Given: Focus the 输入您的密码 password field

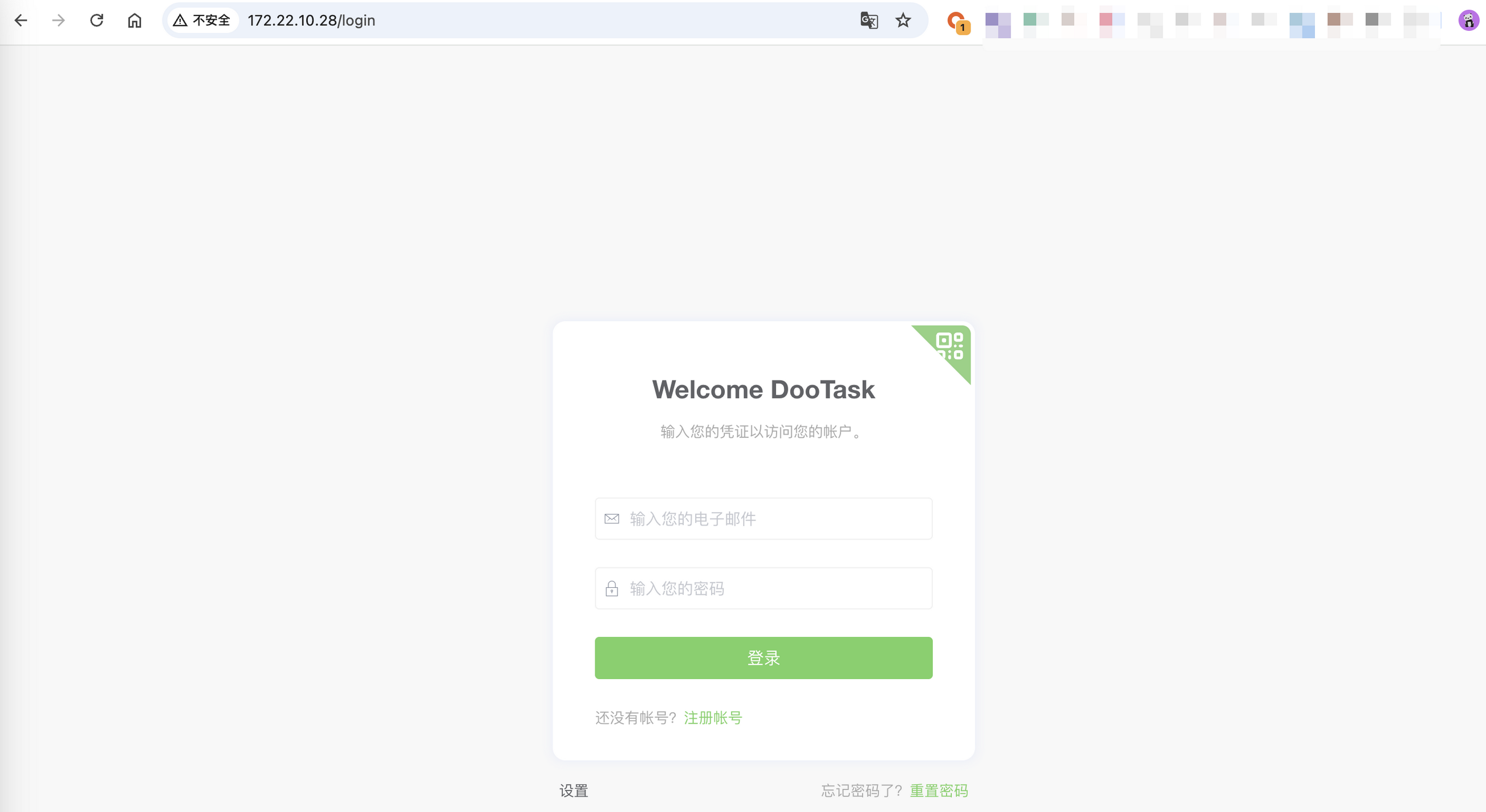Looking at the screenshot, I should tap(773, 588).
